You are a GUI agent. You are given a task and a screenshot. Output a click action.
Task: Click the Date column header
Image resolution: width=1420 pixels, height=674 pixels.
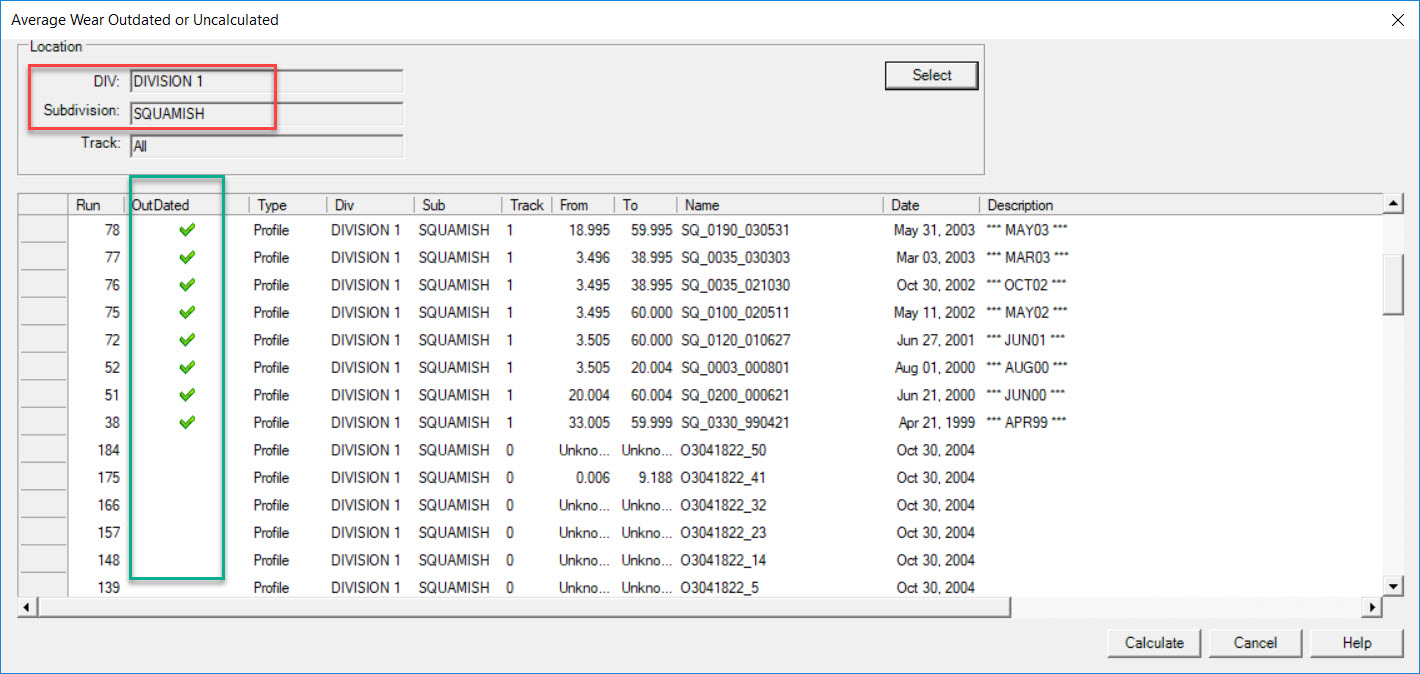(x=930, y=205)
